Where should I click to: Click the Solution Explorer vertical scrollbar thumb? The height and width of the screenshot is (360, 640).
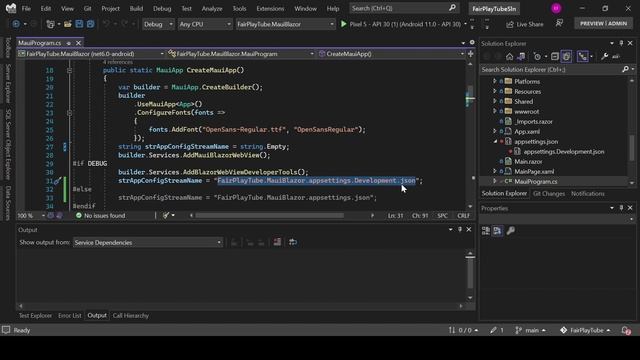tap(631, 148)
